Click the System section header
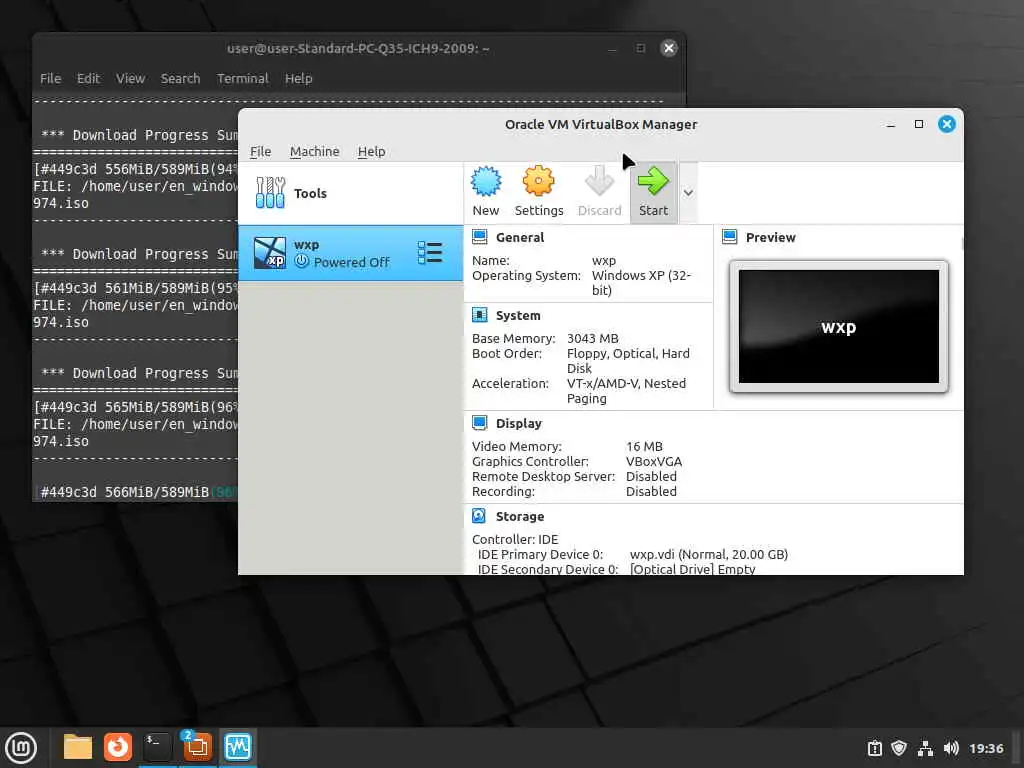 [518, 316]
